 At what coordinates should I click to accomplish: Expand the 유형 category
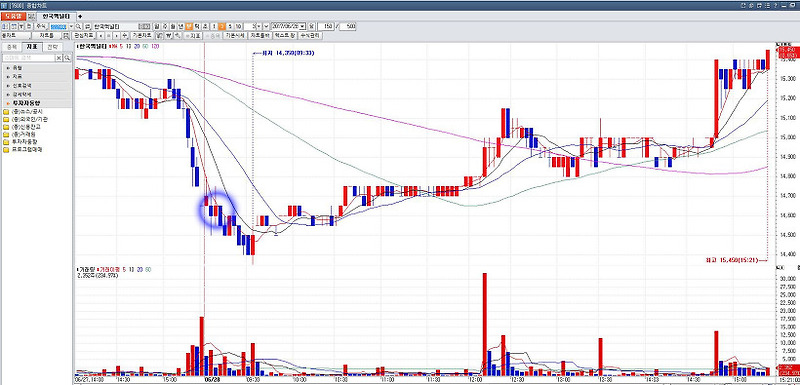pos(36,67)
